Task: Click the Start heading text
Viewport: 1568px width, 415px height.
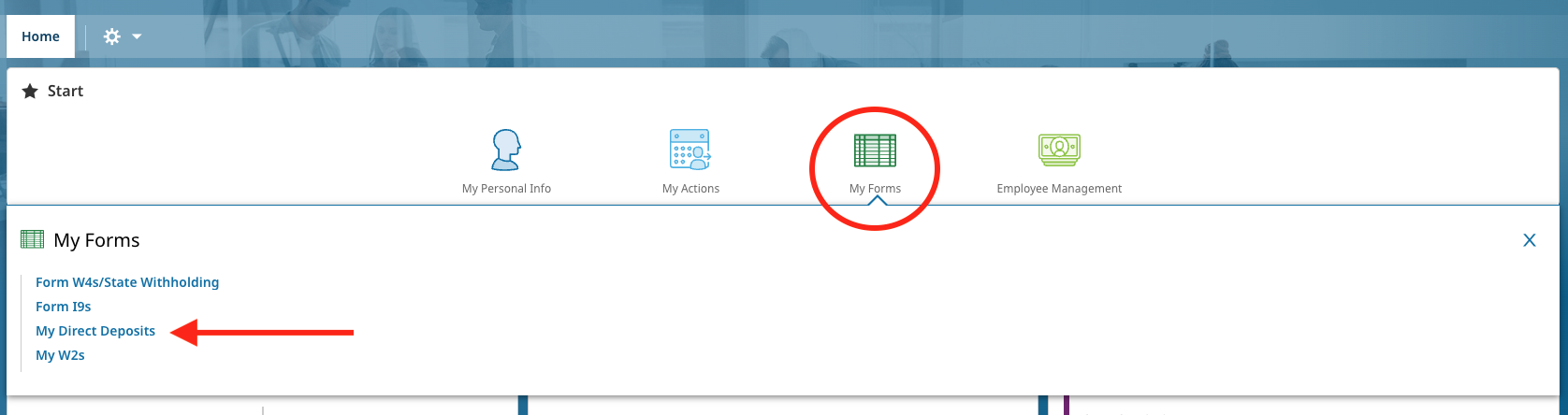Action: (x=65, y=91)
